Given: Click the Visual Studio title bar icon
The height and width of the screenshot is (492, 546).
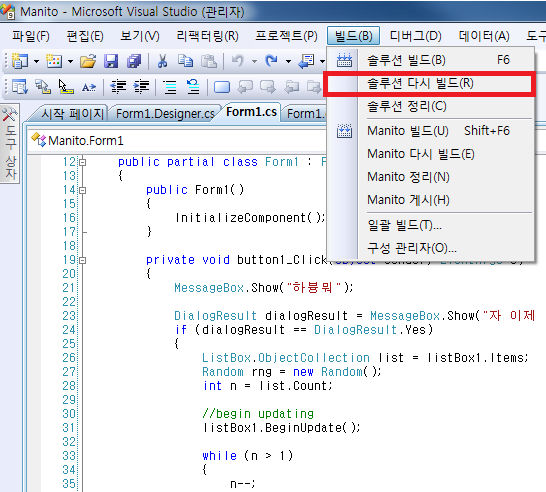Looking at the screenshot, I should pyautogui.click(x=8, y=11).
